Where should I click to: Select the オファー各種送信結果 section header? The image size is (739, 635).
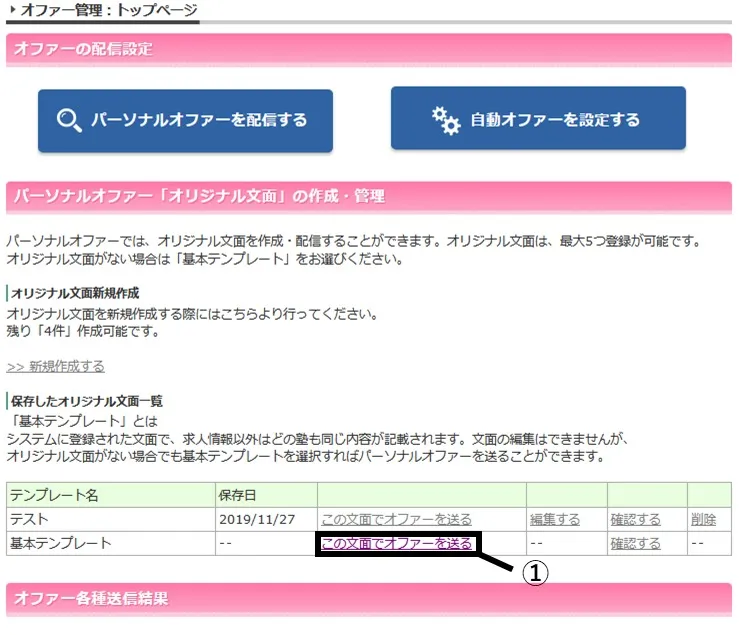tap(369, 598)
